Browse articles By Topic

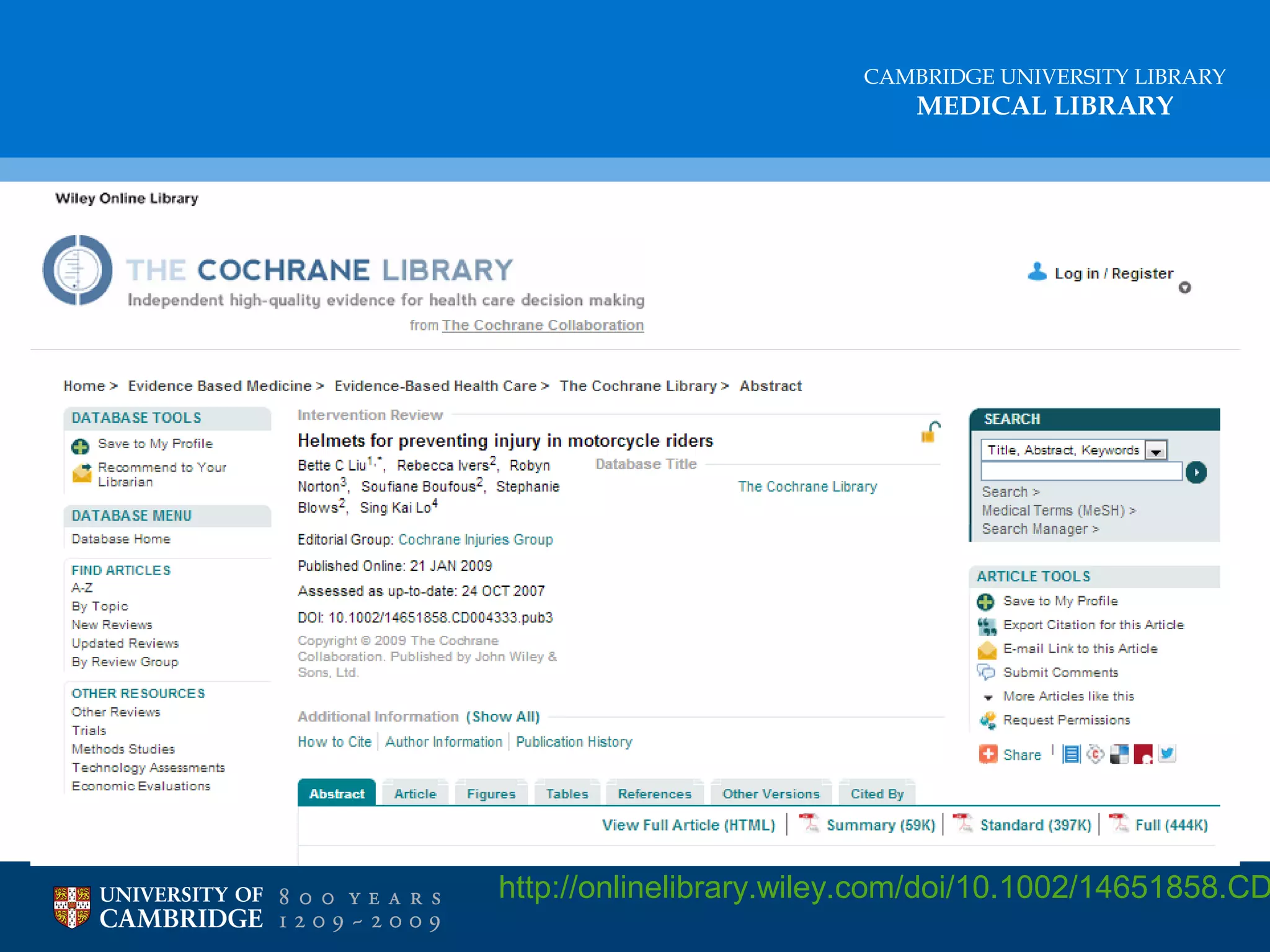(100, 606)
